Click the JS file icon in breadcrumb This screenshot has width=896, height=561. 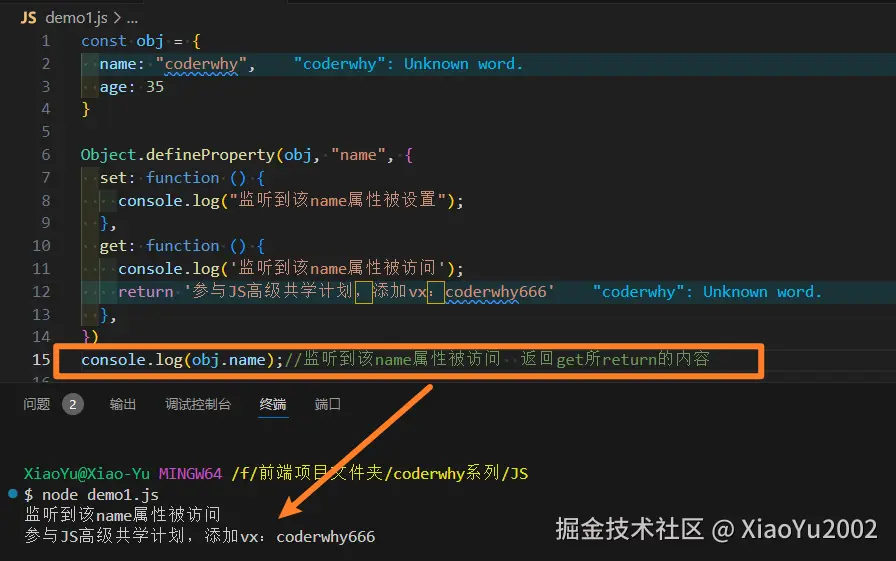click(29, 18)
